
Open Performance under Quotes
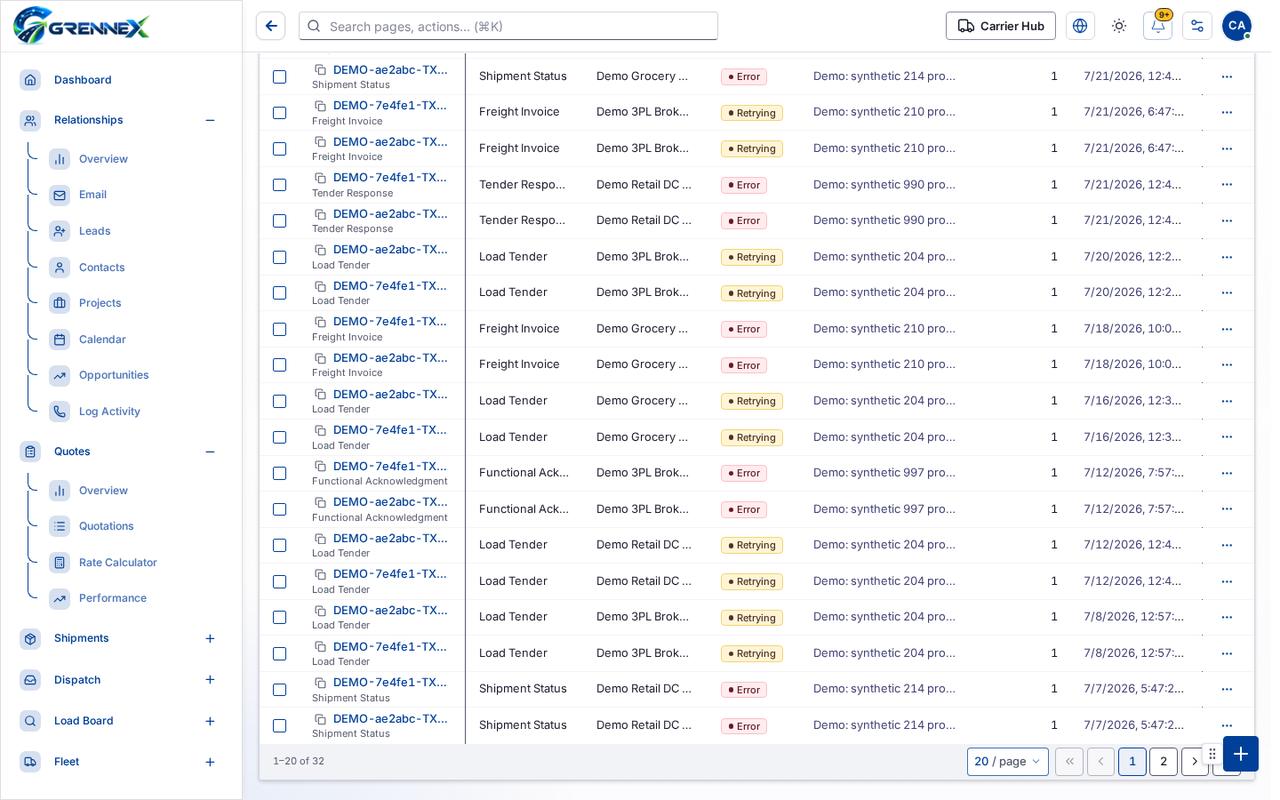[113, 598]
